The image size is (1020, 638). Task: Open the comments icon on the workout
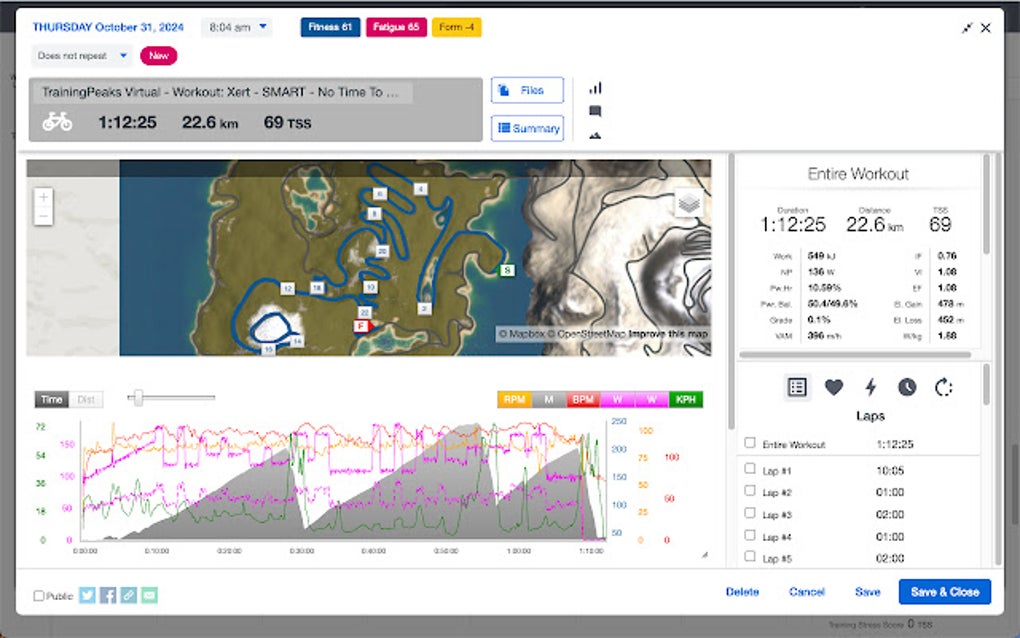594,113
